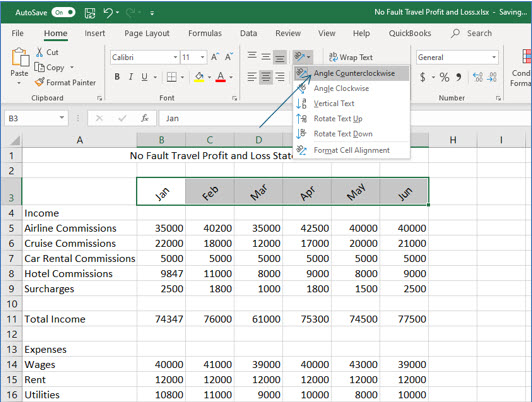This screenshot has height=402, width=532.
Task: Click Middle Align icon
Action: click(x=266, y=56)
